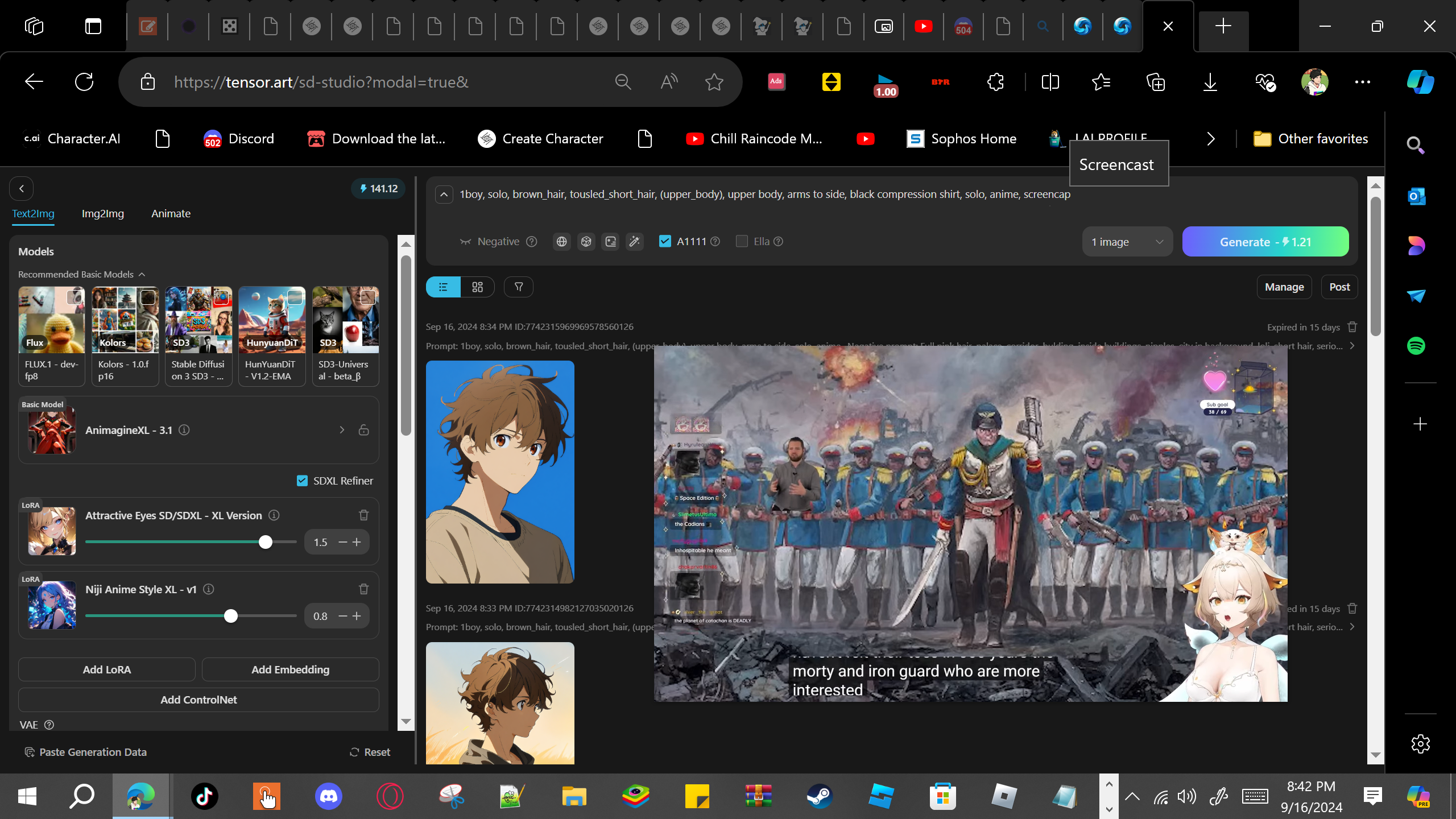Open Other favorites folder
1456x819 pixels.
[1311, 139]
